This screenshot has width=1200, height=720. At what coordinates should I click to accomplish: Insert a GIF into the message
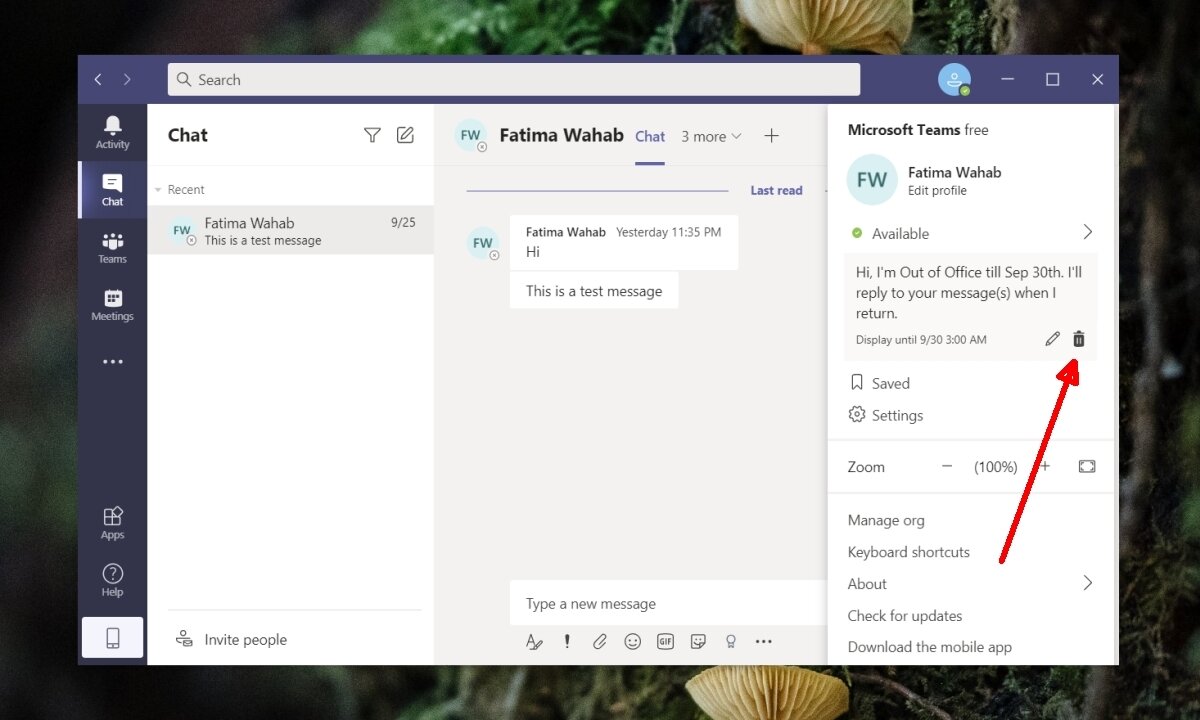[x=665, y=641]
